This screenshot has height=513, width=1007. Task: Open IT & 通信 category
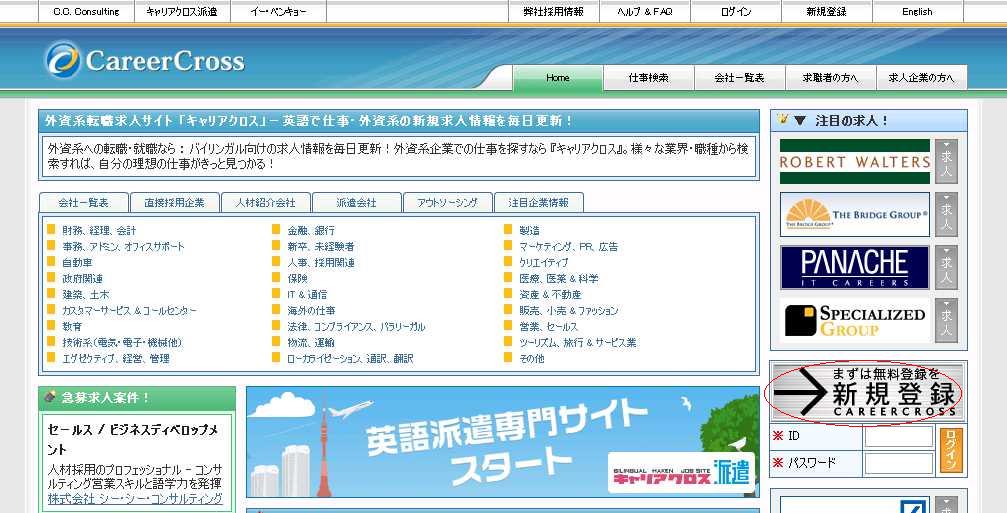pyautogui.click(x=307, y=295)
